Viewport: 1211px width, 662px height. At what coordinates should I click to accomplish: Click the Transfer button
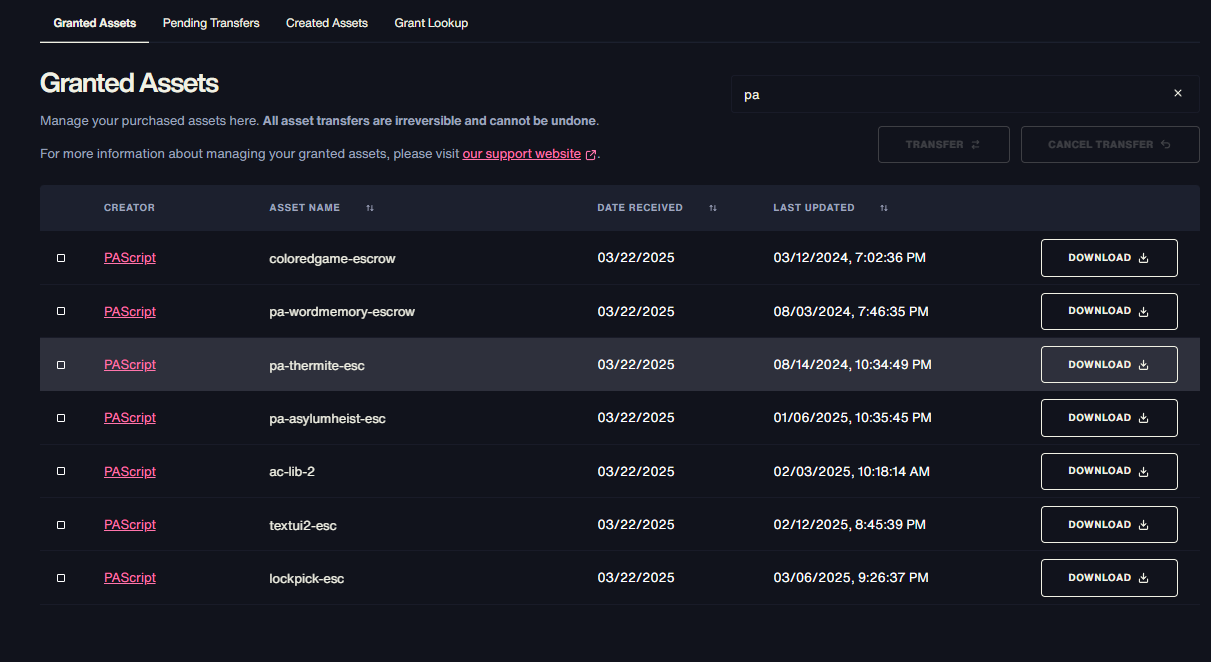943,145
